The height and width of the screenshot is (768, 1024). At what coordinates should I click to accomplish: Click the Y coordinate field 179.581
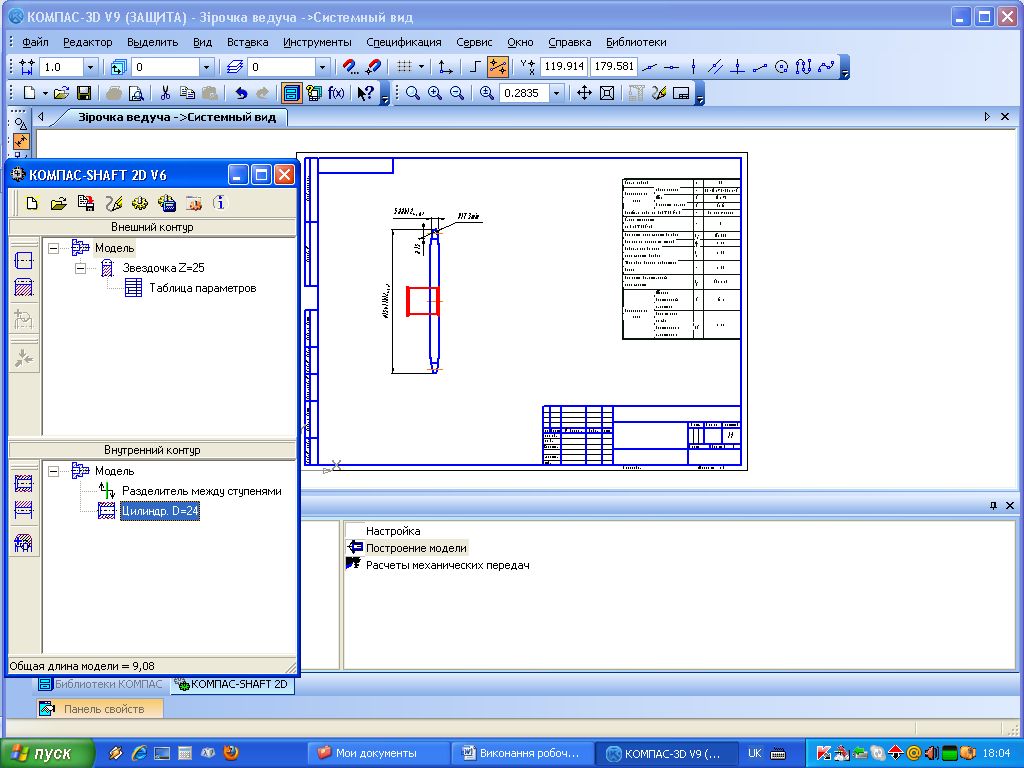[x=614, y=67]
